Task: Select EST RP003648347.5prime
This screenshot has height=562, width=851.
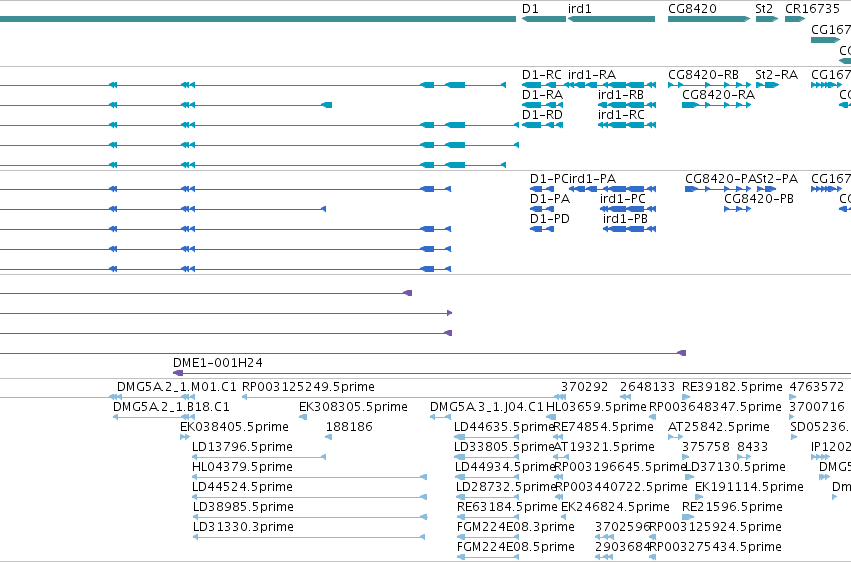Action: tap(653, 418)
